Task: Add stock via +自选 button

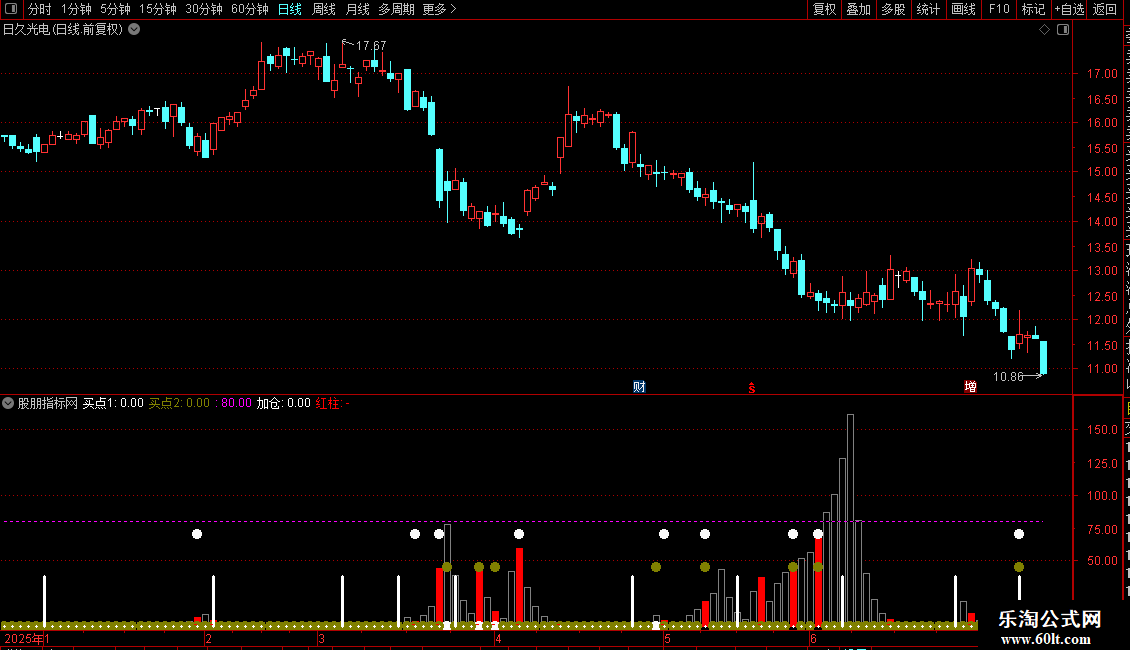Action: point(1069,9)
